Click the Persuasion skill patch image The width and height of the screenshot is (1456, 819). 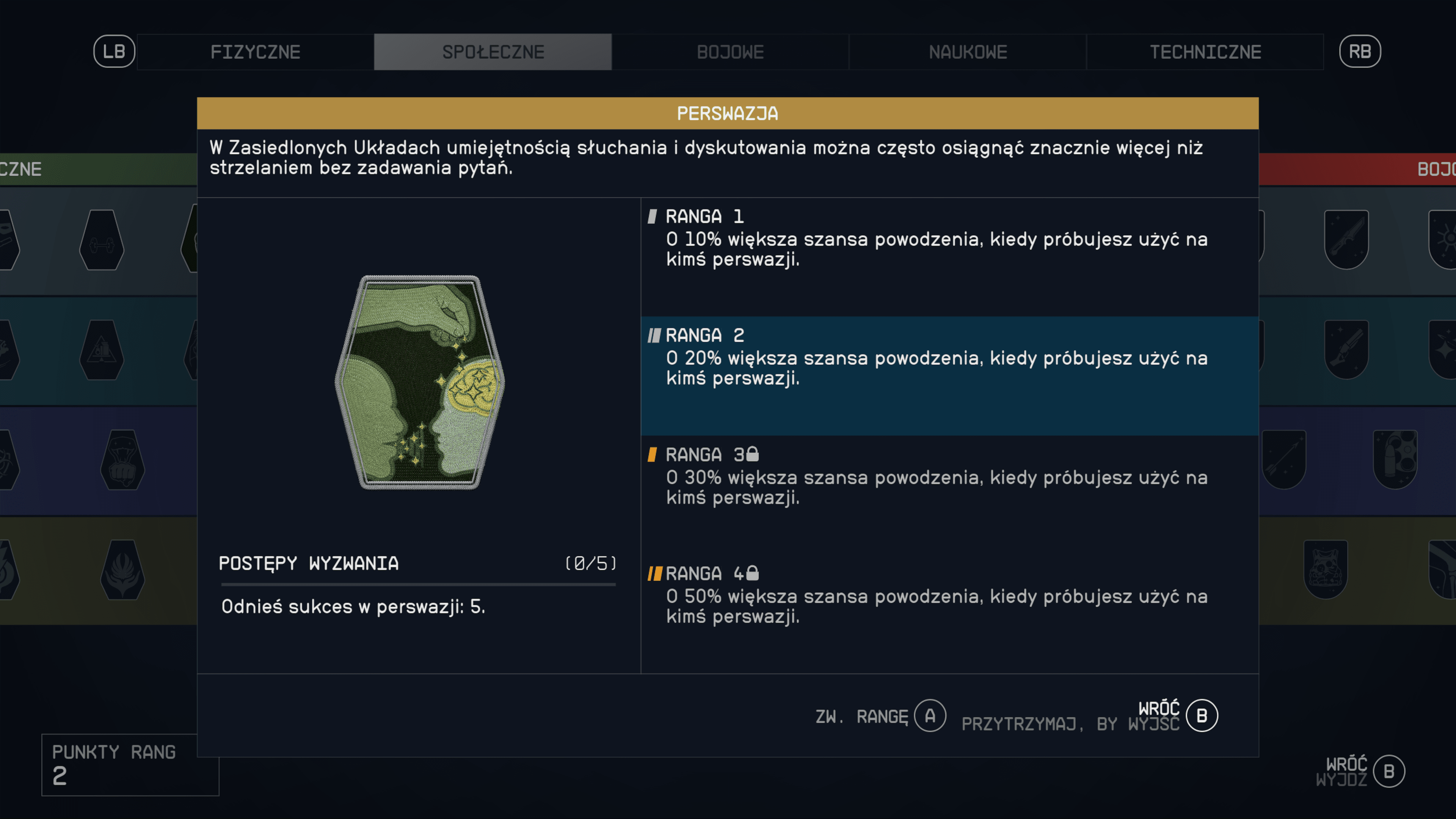pos(419,382)
